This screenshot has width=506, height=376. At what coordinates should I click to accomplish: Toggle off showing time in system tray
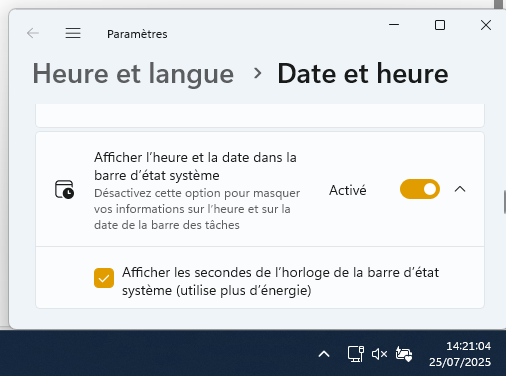tap(420, 189)
